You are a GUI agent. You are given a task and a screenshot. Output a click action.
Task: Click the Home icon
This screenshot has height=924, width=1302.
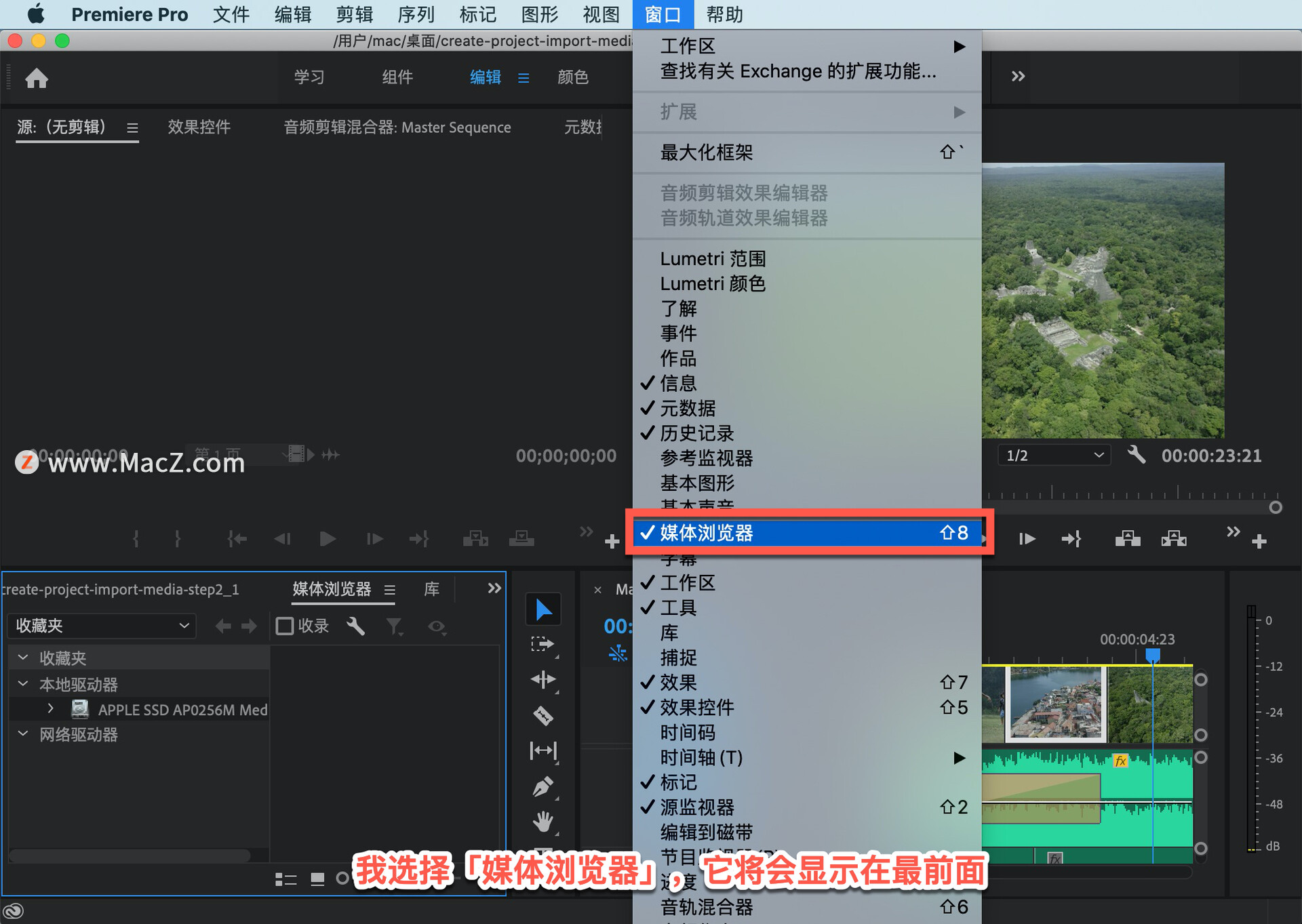click(37, 78)
